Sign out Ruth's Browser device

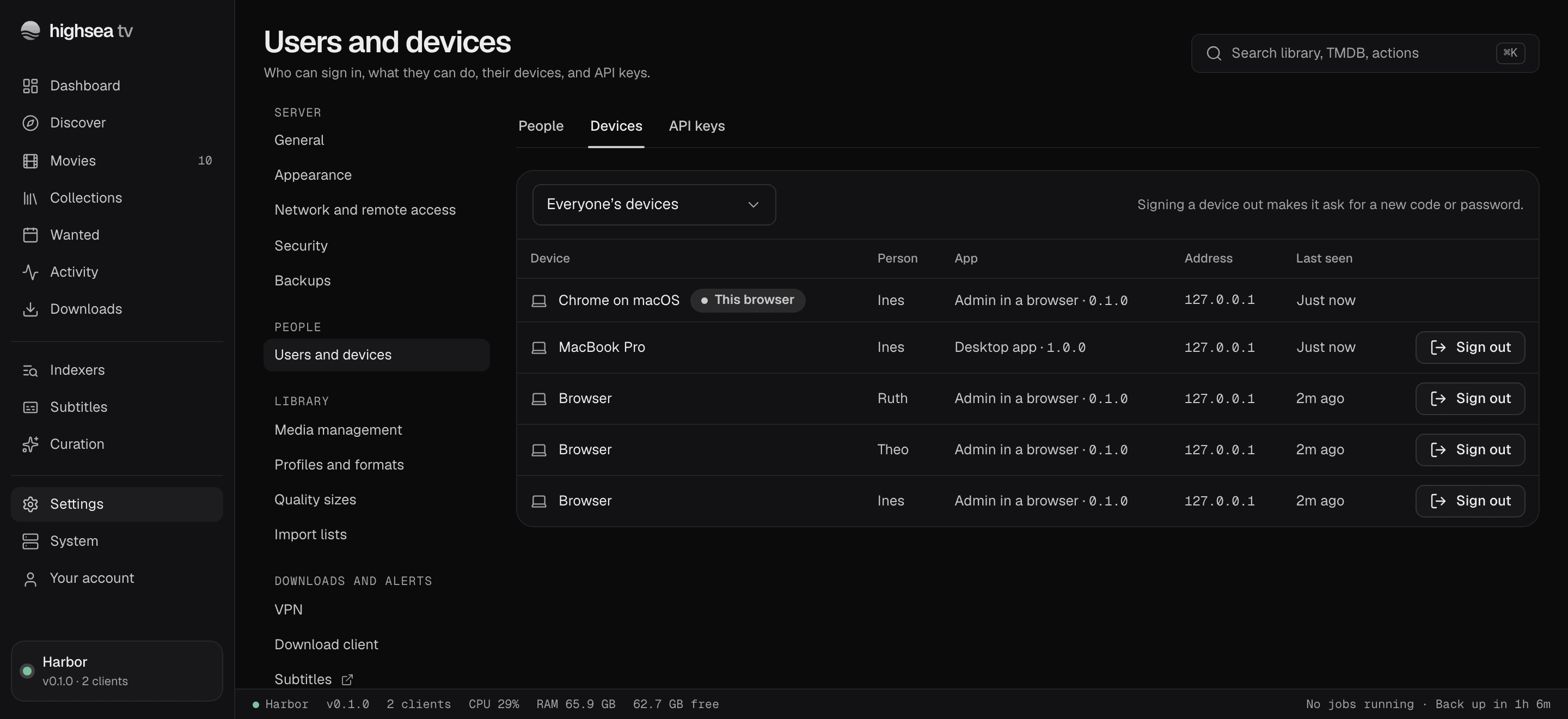[1470, 398]
